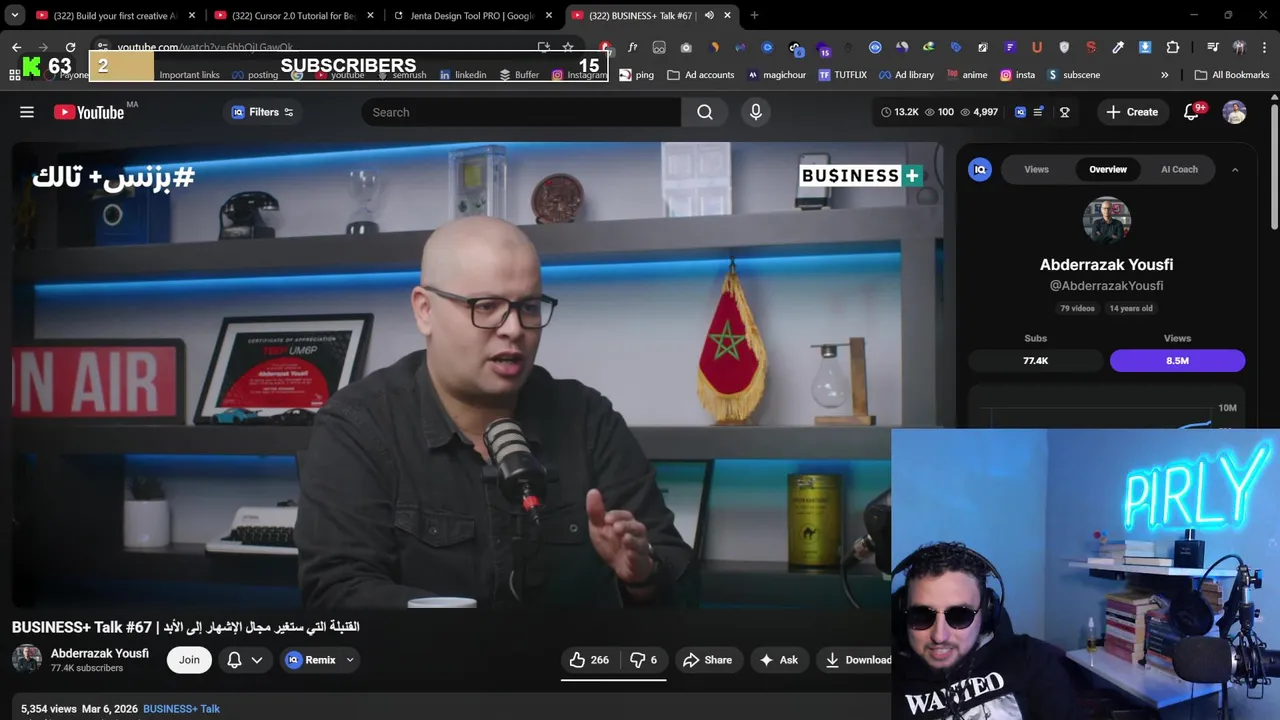Toggle the 77.4K Subs pill
Screen dimensions: 1280x720
[x=1036, y=360]
